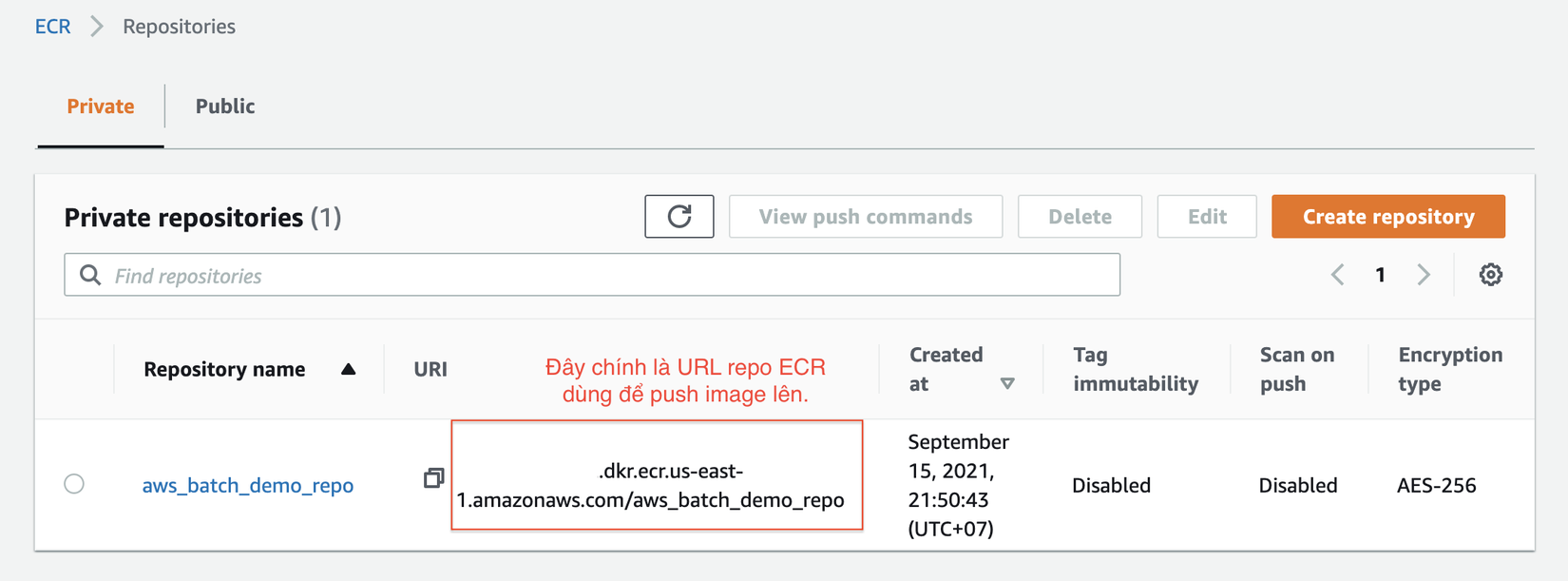The width and height of the screenshot is (1568, 581).
Task: Click the search magnifier icon
Action: tap(90, 275)
